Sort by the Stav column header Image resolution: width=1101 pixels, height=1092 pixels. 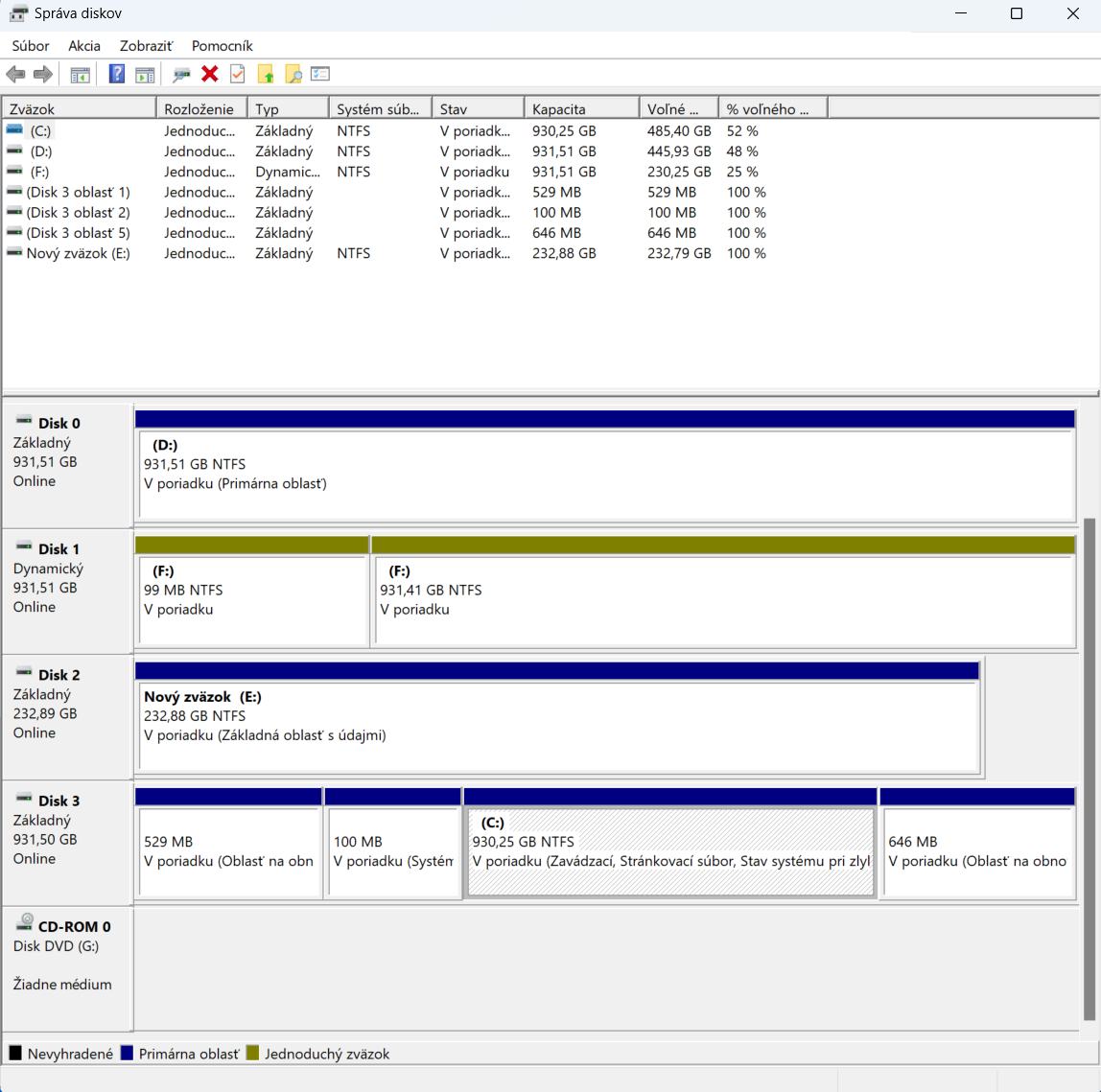479,108
